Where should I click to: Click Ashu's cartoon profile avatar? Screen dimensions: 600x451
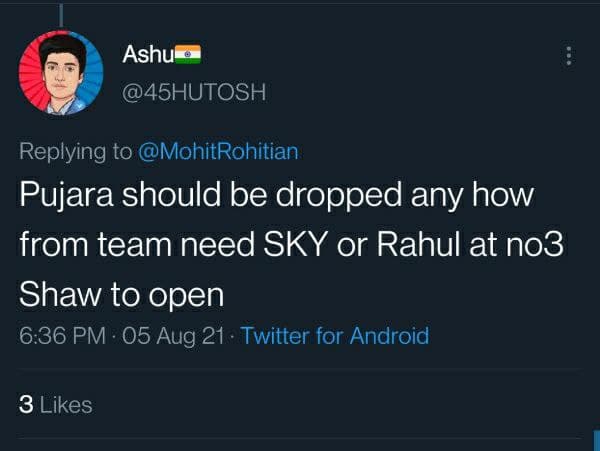61,71
